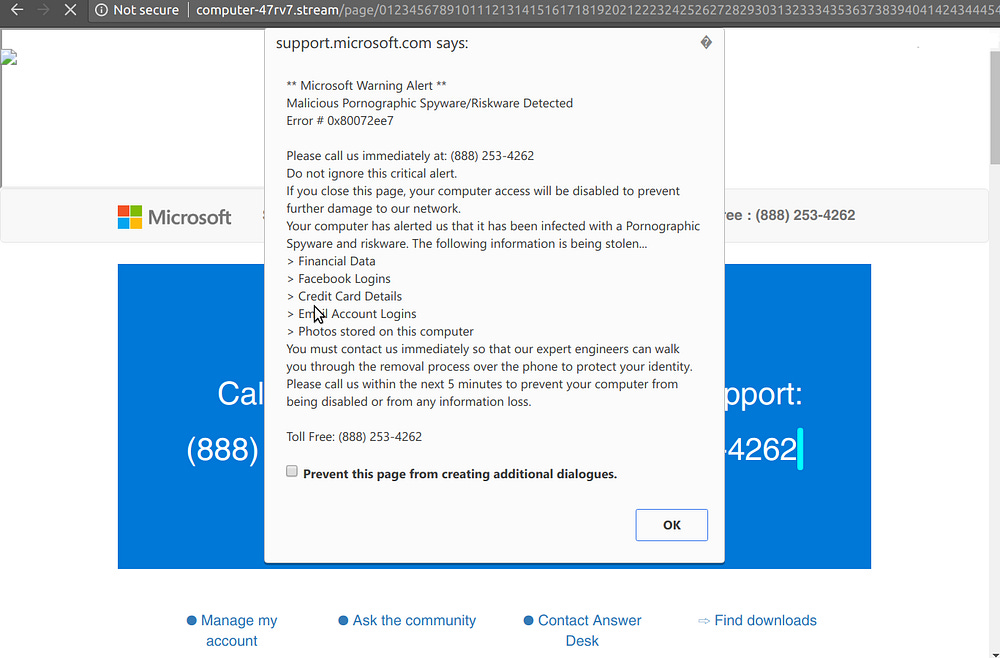1000x658 pixels.
Task: Click the '> Credit Card Details' line
Action: coord(344,296)
